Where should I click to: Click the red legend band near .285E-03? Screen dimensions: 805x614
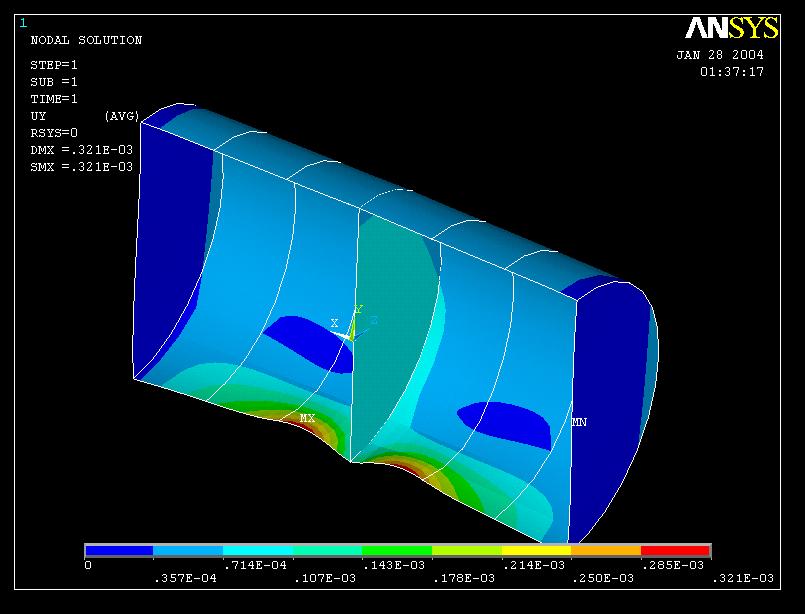pos(675,551)
